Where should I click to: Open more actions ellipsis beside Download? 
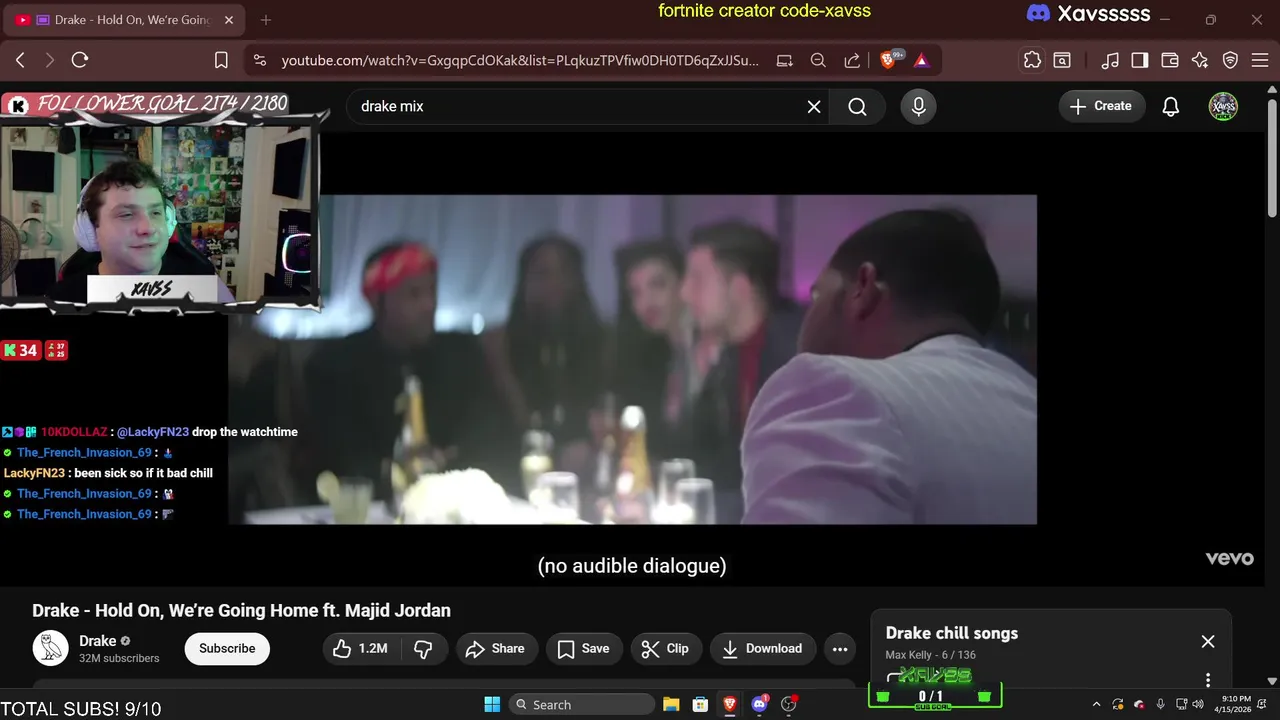click(x=840, y=648)
